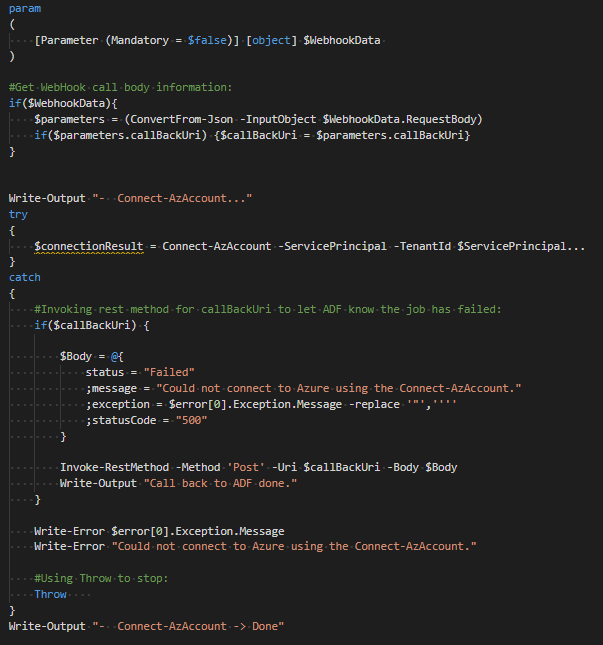
Task: Click string "Call back to ADF done."
Action: (220, 483)
